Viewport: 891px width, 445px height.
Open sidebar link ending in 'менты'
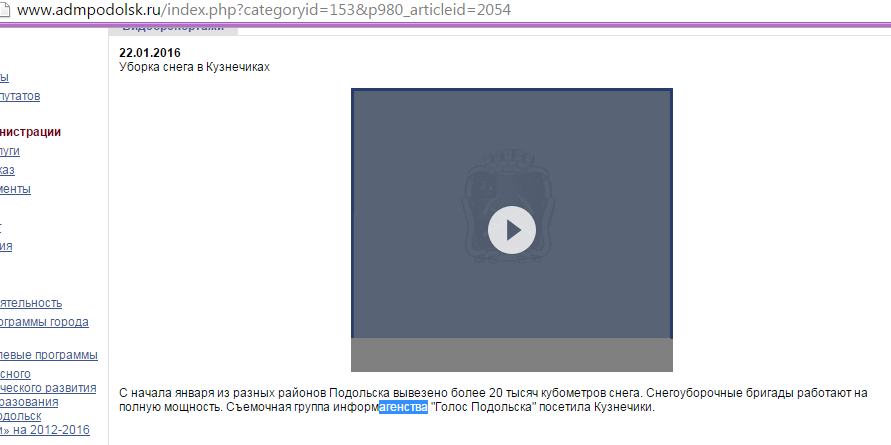(15, 189)
